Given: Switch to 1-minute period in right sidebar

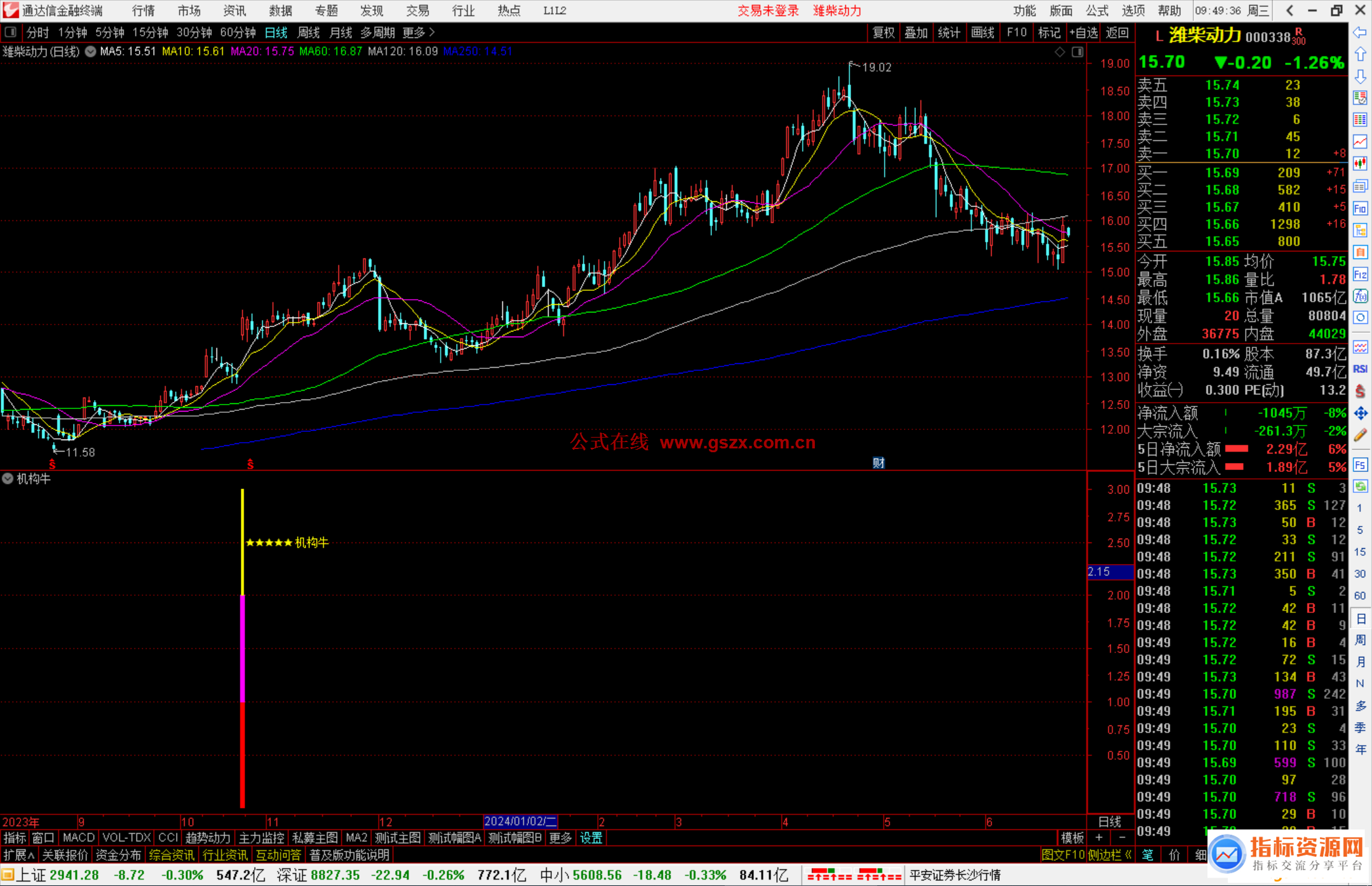Looking at the screenshot, I should (x=1359, y=508).
